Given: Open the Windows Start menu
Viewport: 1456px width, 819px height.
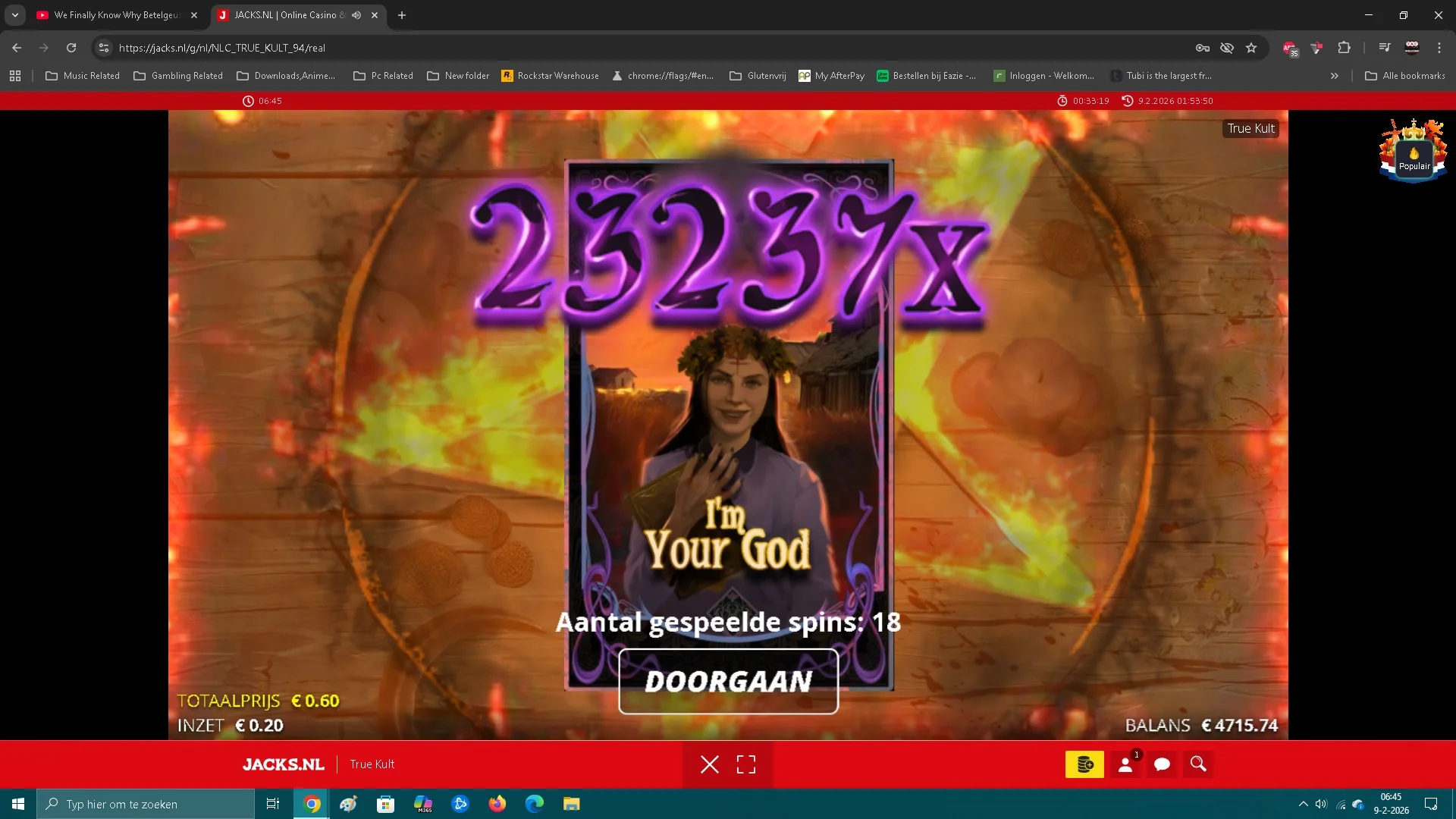Looking at the screenshot, I should click(18, 804).
